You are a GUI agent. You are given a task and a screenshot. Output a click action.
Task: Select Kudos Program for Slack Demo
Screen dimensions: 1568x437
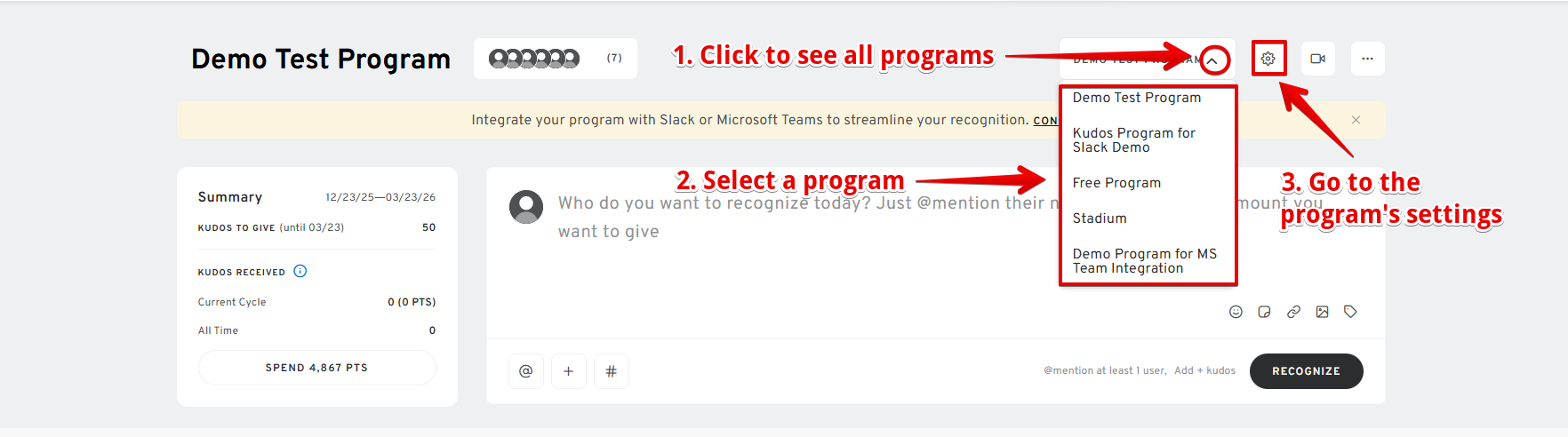point(1133,140)
